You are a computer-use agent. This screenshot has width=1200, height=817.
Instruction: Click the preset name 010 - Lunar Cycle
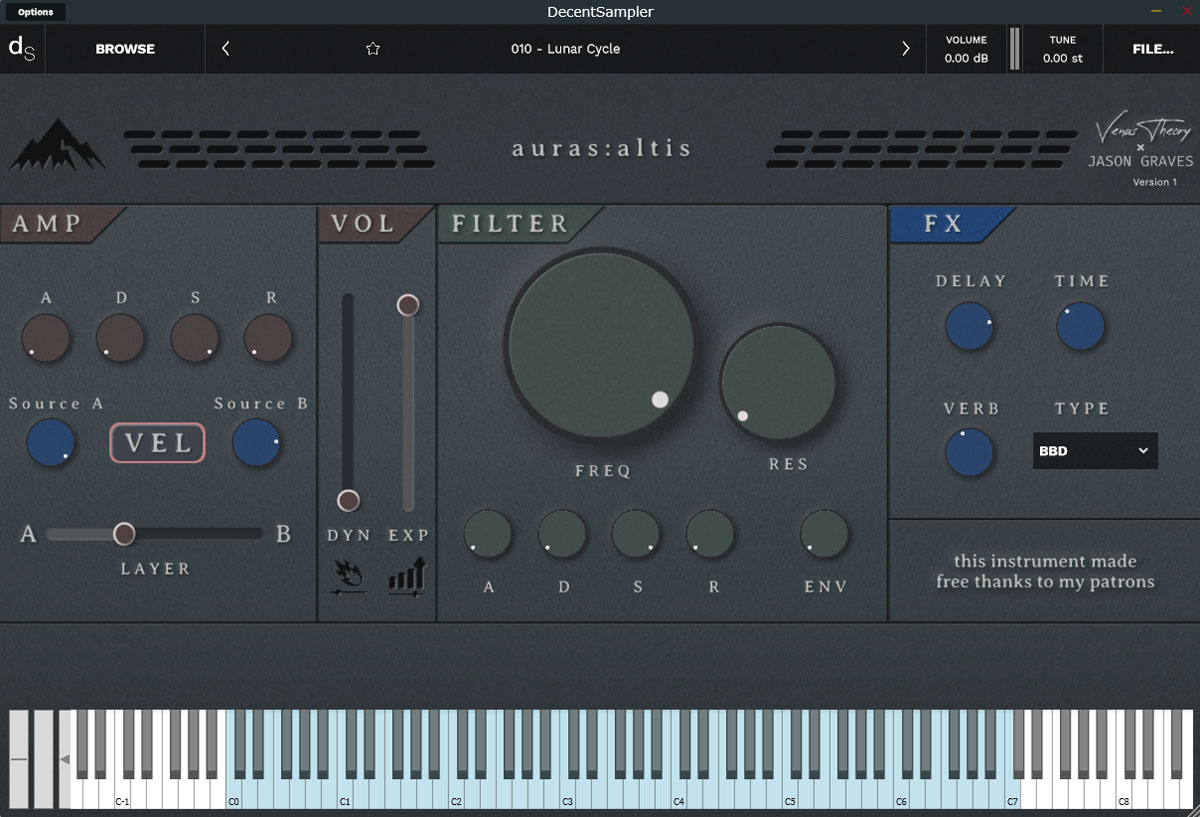coord(565,49)
